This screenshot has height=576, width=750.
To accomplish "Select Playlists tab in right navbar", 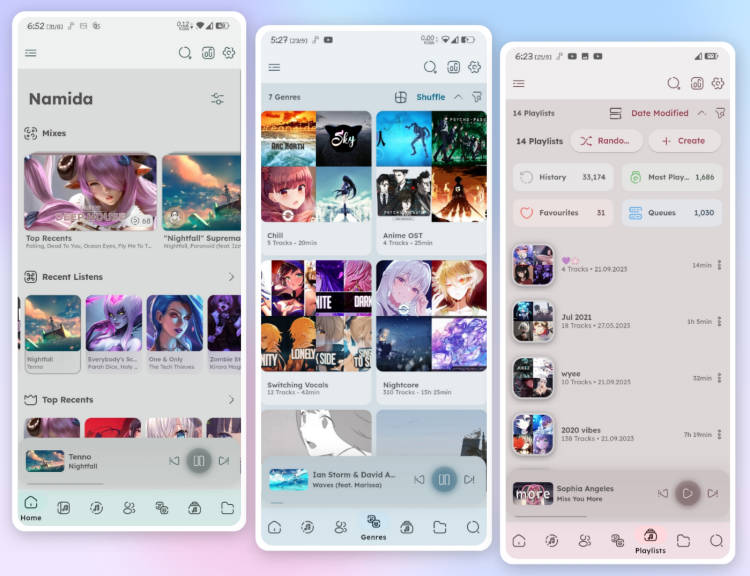I will 650,541.
